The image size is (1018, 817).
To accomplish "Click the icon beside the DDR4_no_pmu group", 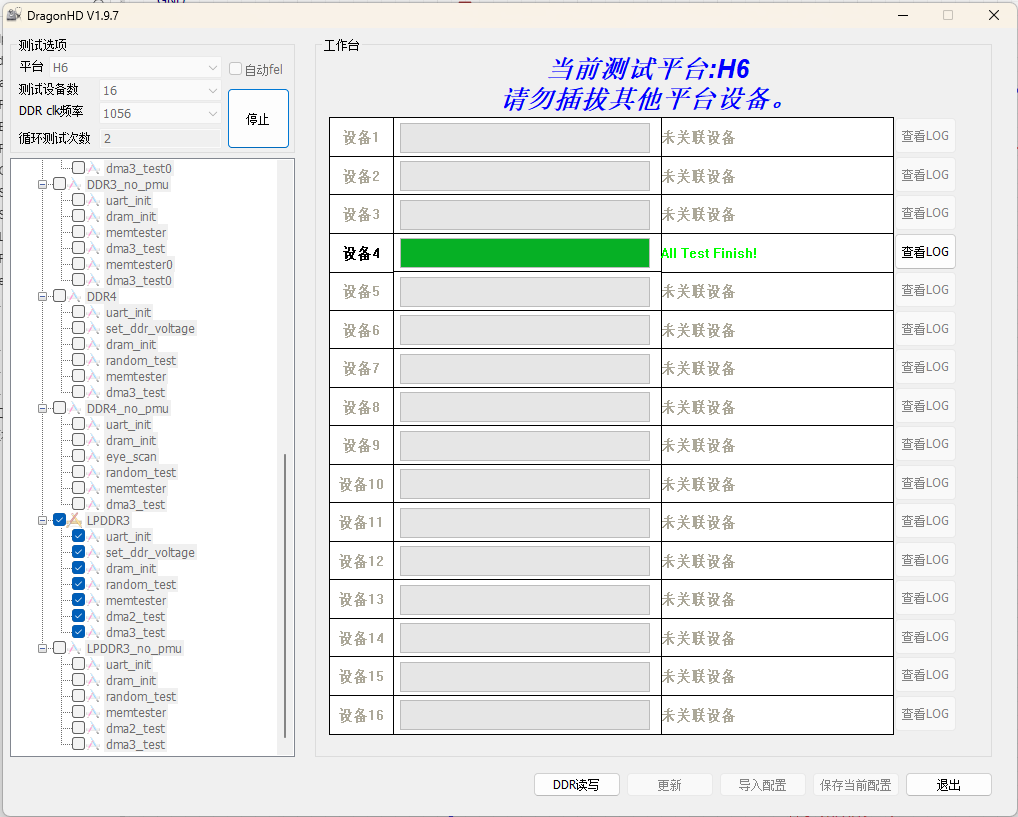I will click(76, 408).
